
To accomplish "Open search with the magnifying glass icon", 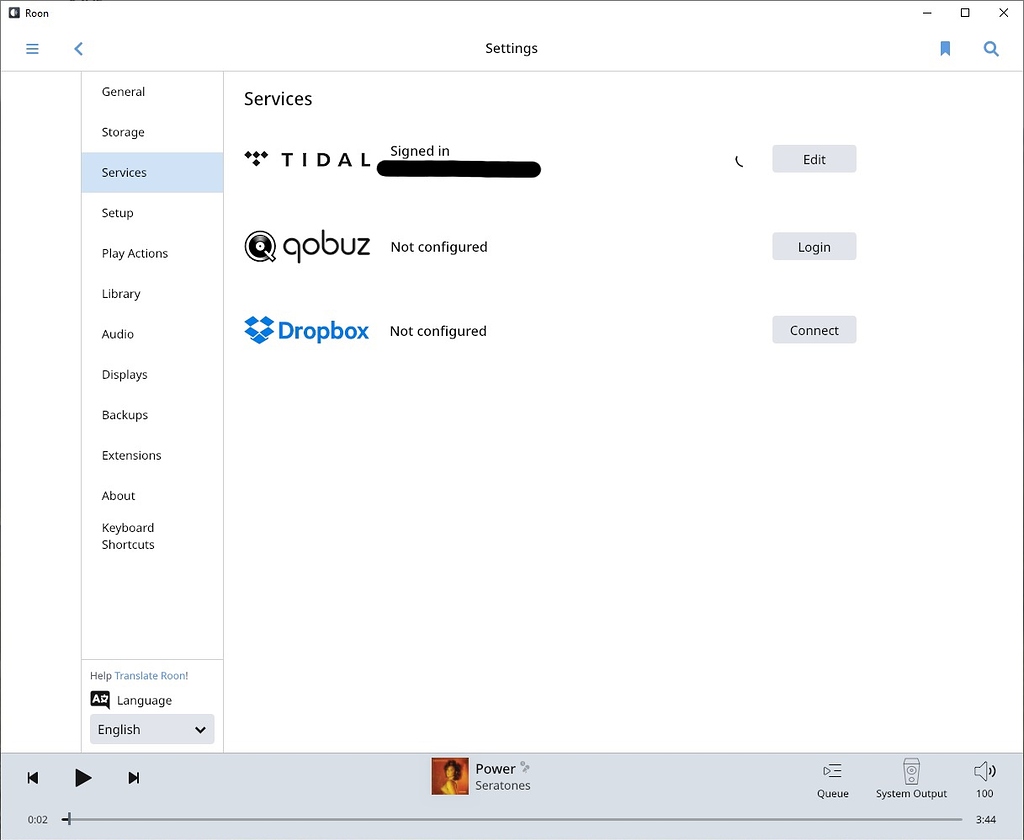I will [x=991, y=48].
